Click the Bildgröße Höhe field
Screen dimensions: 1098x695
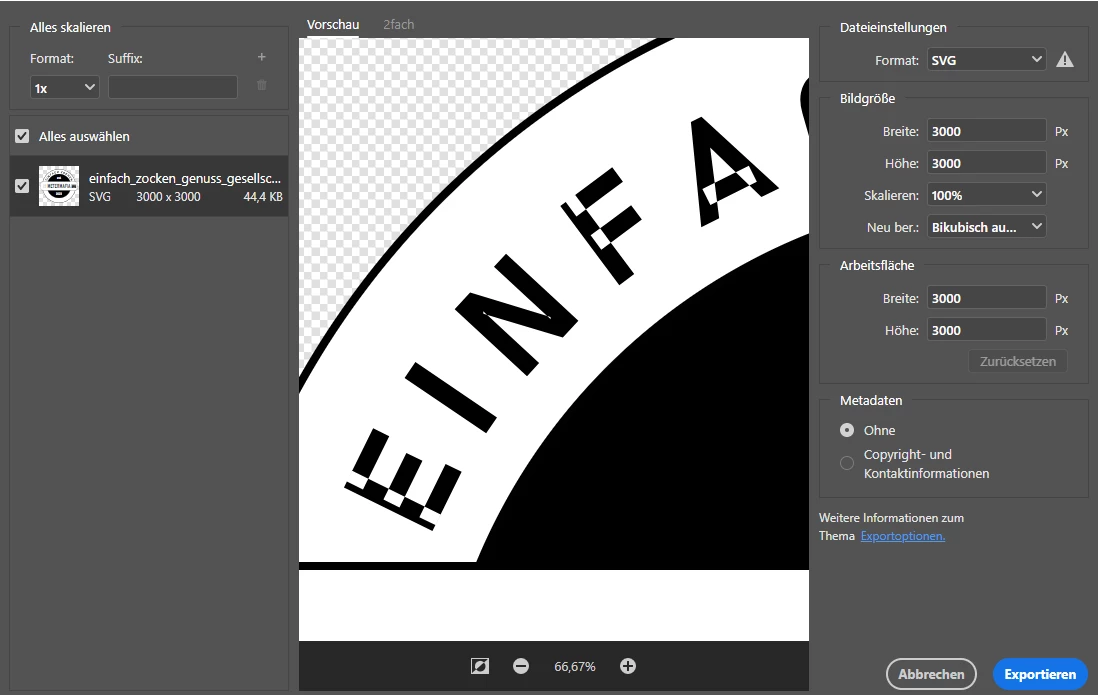986,163
